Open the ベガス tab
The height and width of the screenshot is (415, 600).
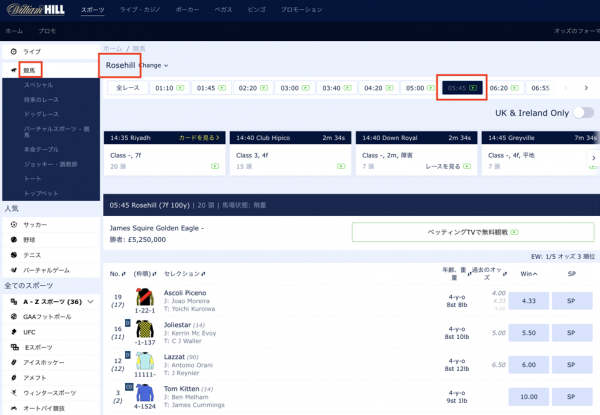point(223,10)
